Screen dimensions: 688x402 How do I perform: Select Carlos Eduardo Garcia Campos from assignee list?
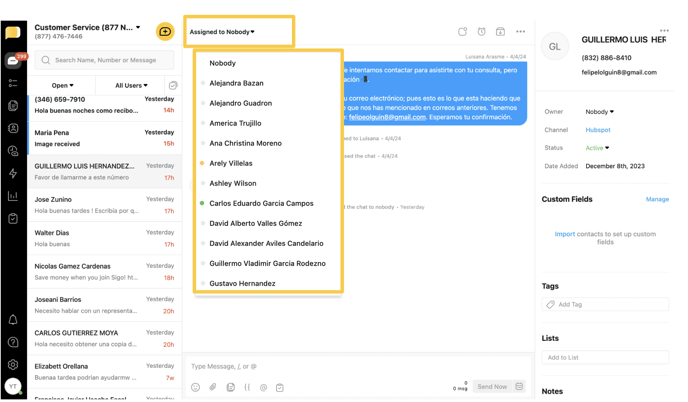tap(261, 203)
